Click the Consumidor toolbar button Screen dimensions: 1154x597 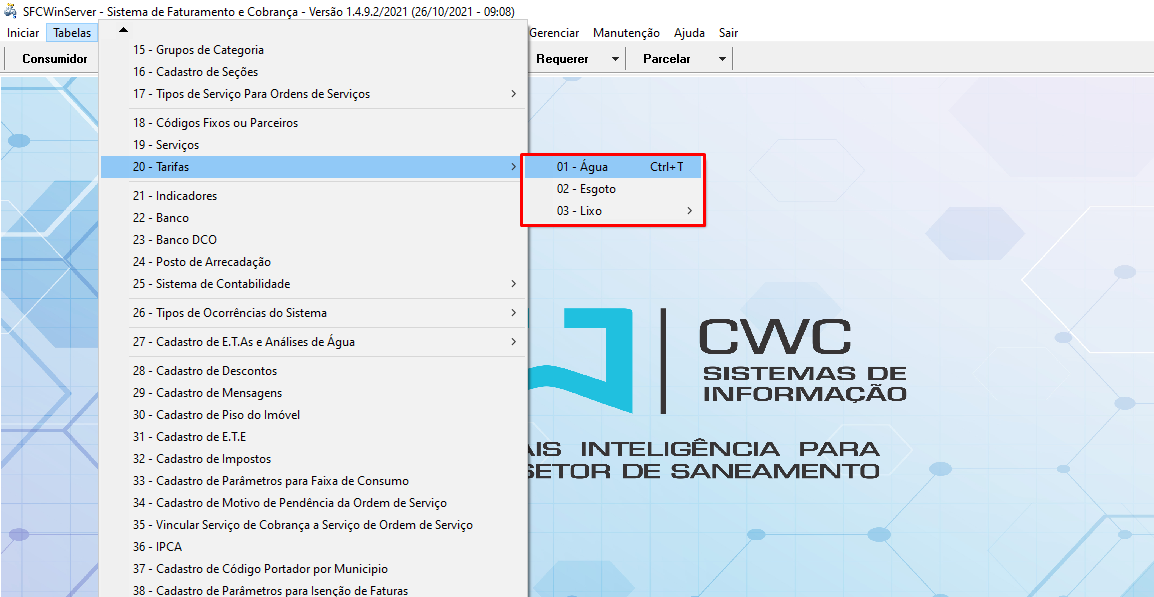tap(55, 59)
